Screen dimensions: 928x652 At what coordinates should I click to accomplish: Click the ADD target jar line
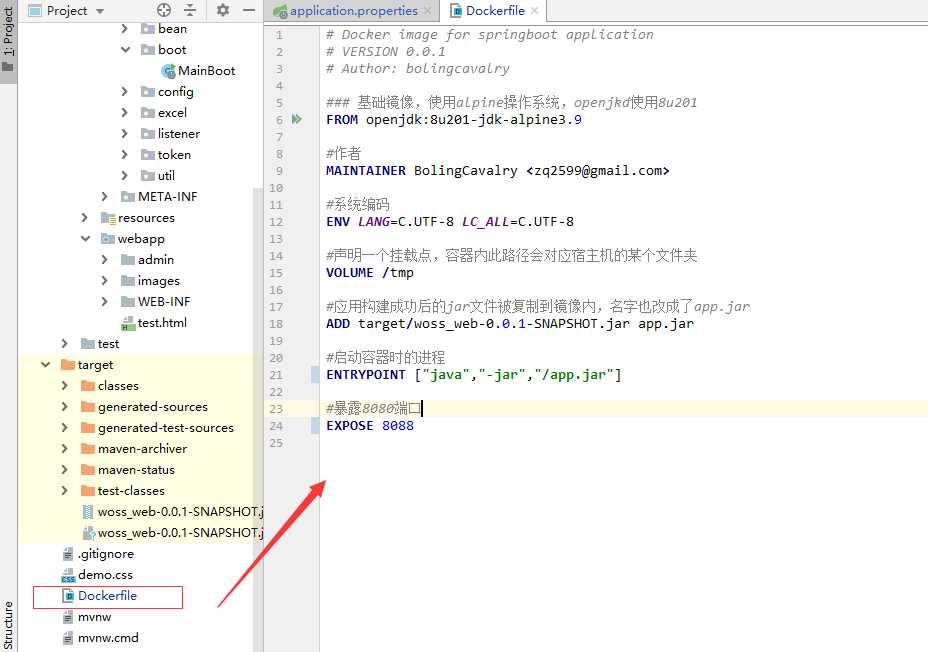click(510, 324)
